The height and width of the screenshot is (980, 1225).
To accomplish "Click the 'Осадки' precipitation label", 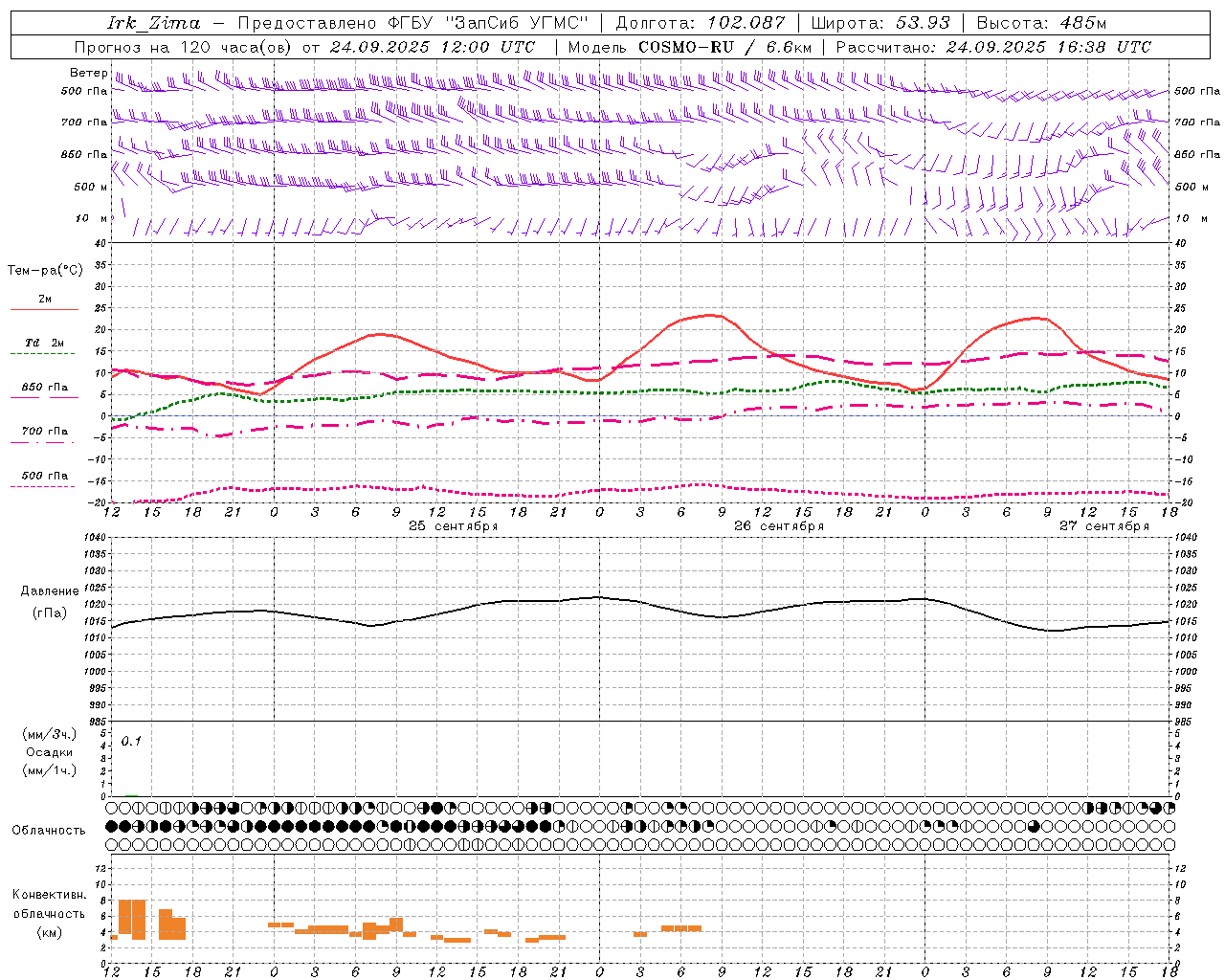I will [50, 752].
